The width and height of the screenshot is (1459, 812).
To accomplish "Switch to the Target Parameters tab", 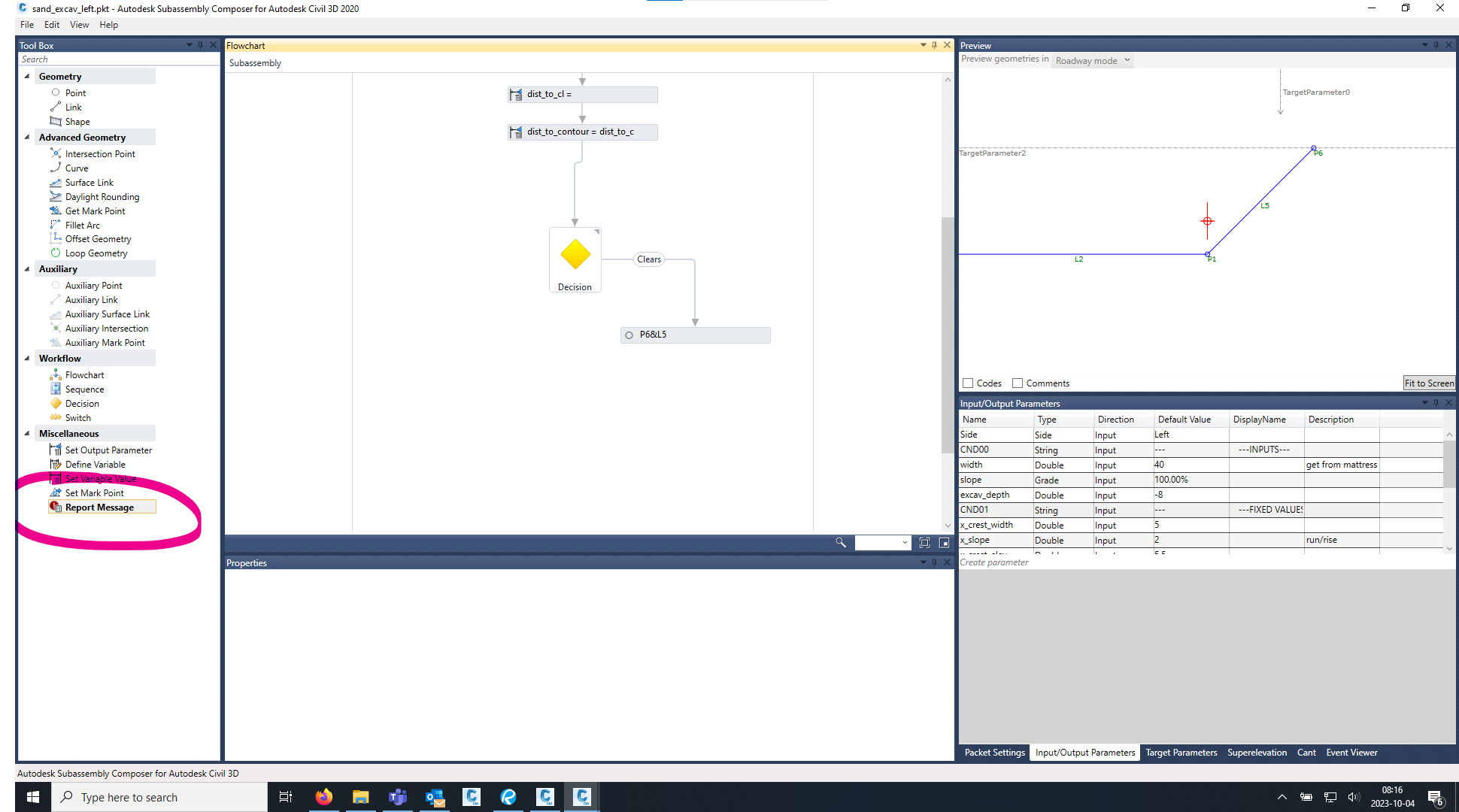I will coord(1181,752).
